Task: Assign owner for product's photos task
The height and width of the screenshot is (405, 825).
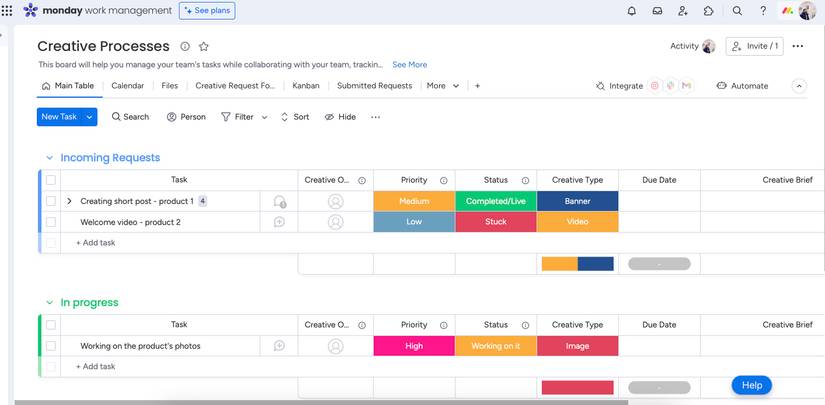Action: [336, 346]
